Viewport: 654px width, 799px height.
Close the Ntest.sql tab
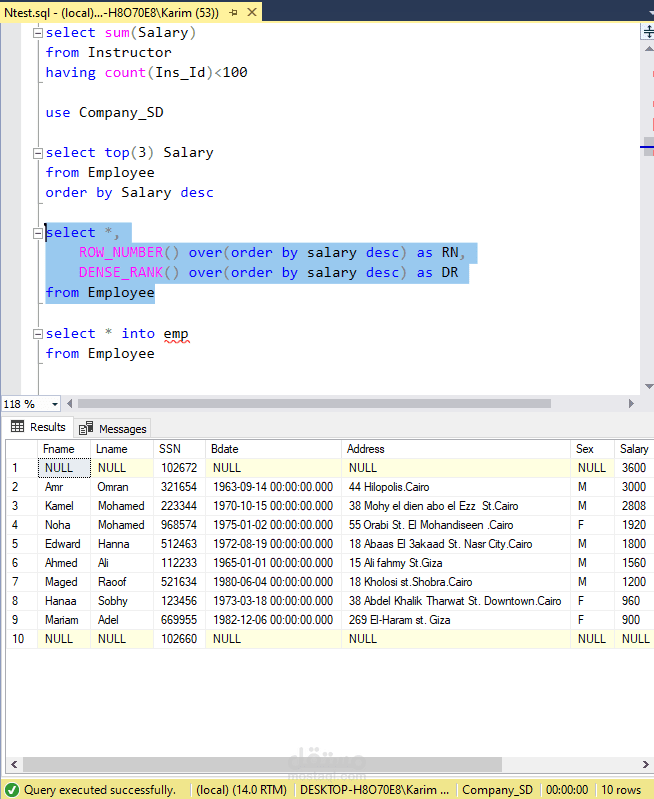coord(252,12)
